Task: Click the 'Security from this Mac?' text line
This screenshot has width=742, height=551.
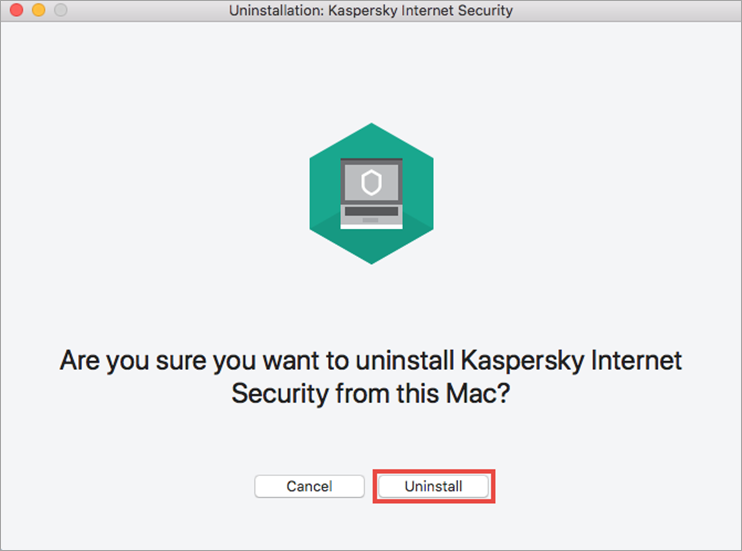Action: [x=371, y=393]
